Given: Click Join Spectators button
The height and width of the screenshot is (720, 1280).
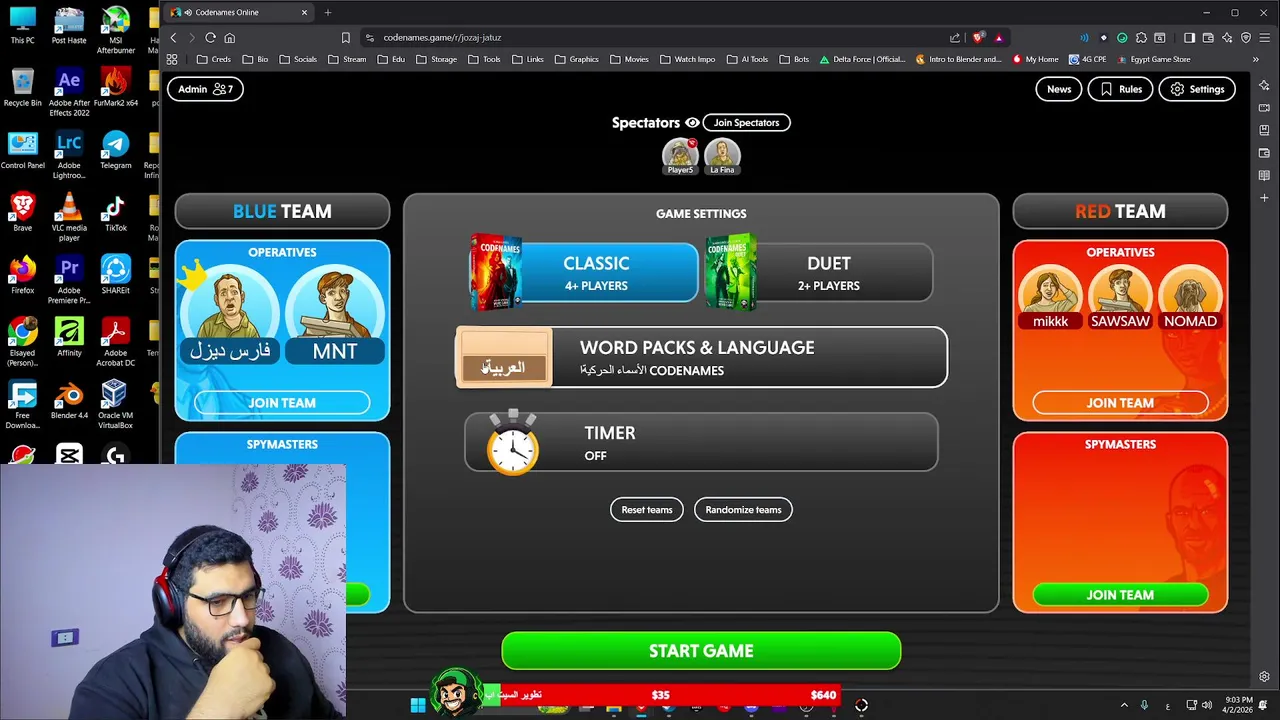Looking at the screenshot, I should (x=746, y=122).
